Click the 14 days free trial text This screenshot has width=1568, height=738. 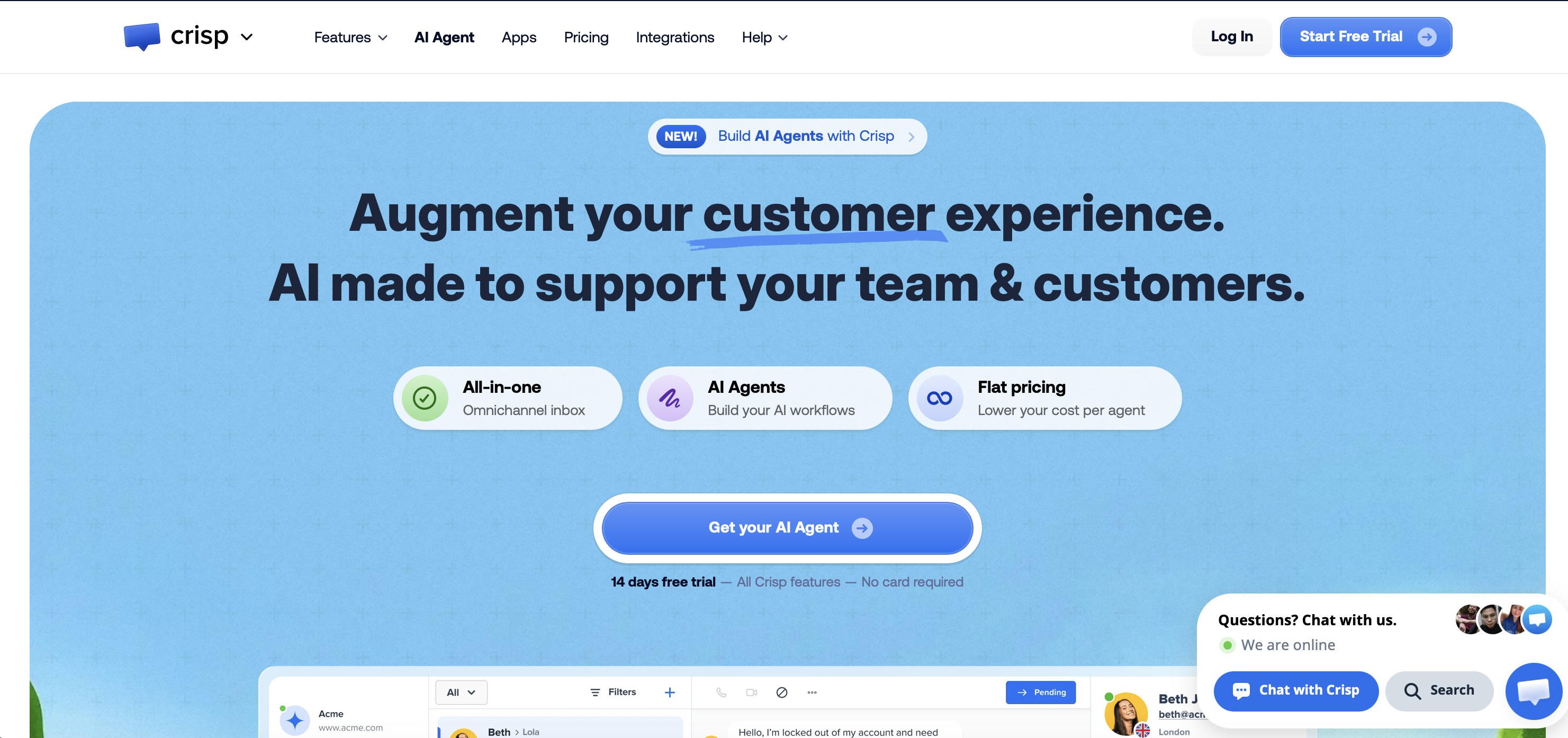(x=663, y=582)
